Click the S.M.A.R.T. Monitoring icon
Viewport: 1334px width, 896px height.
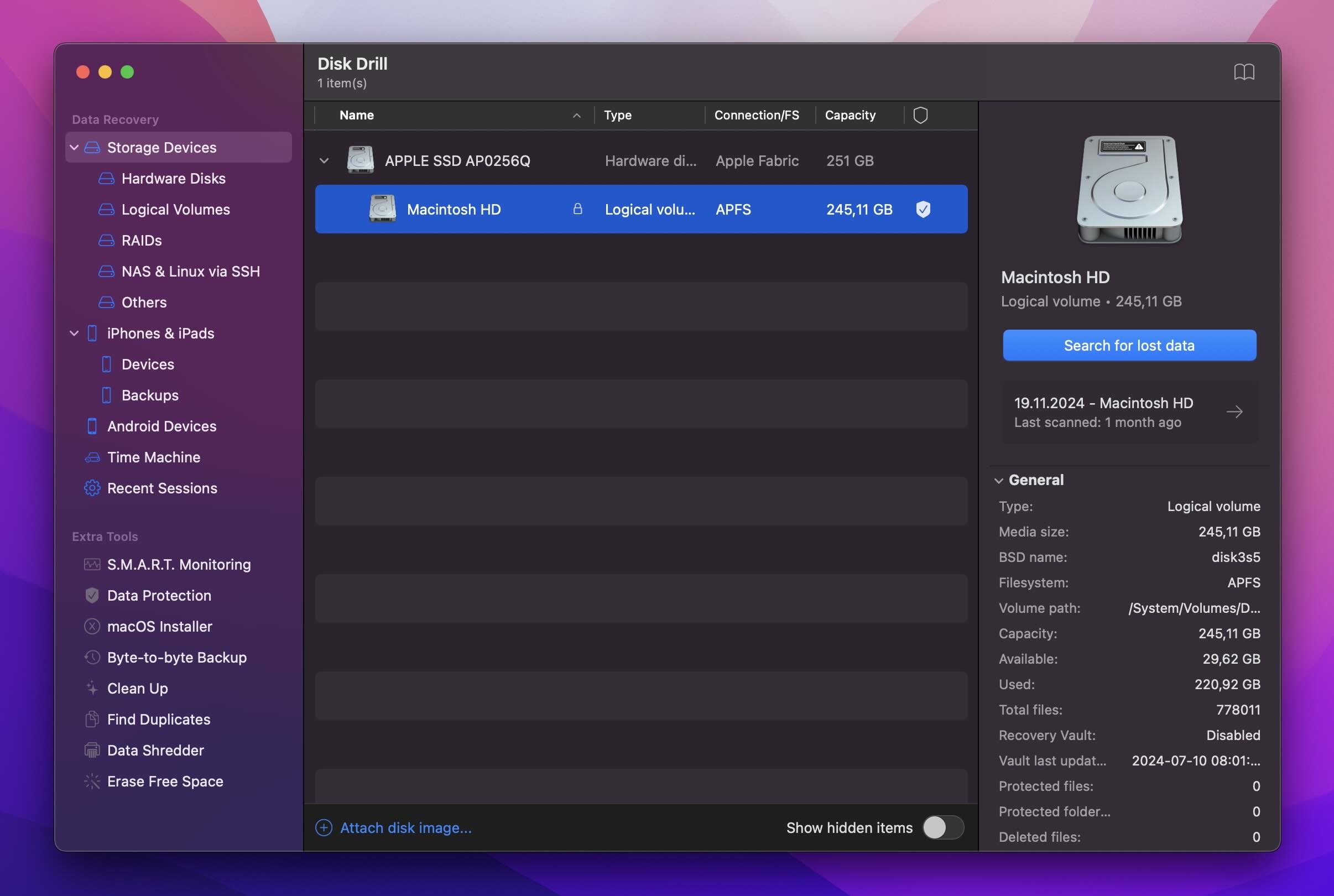91,564
